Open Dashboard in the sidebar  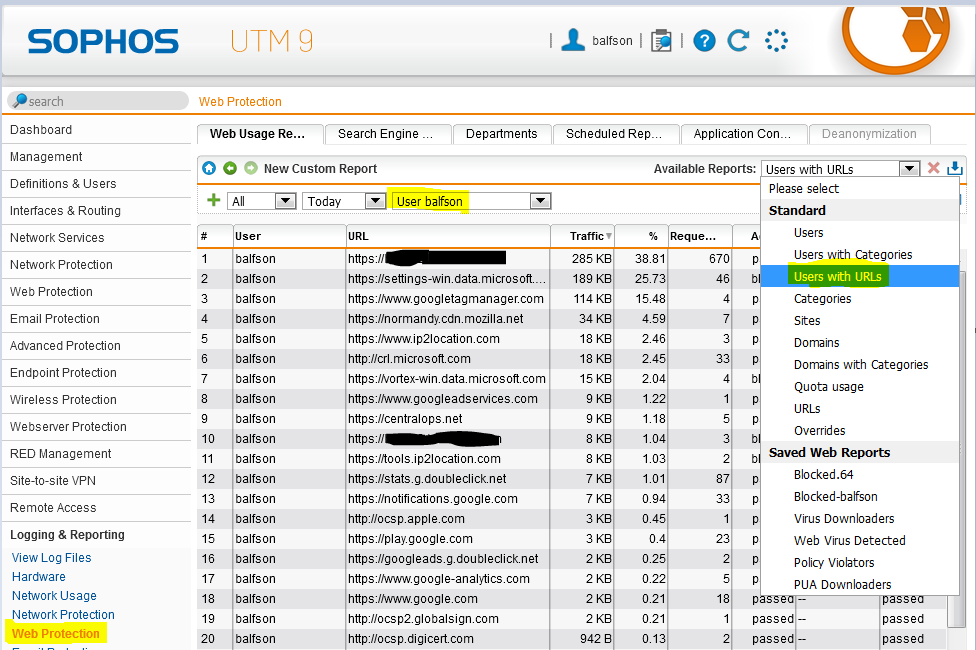(x=96, y=130)
